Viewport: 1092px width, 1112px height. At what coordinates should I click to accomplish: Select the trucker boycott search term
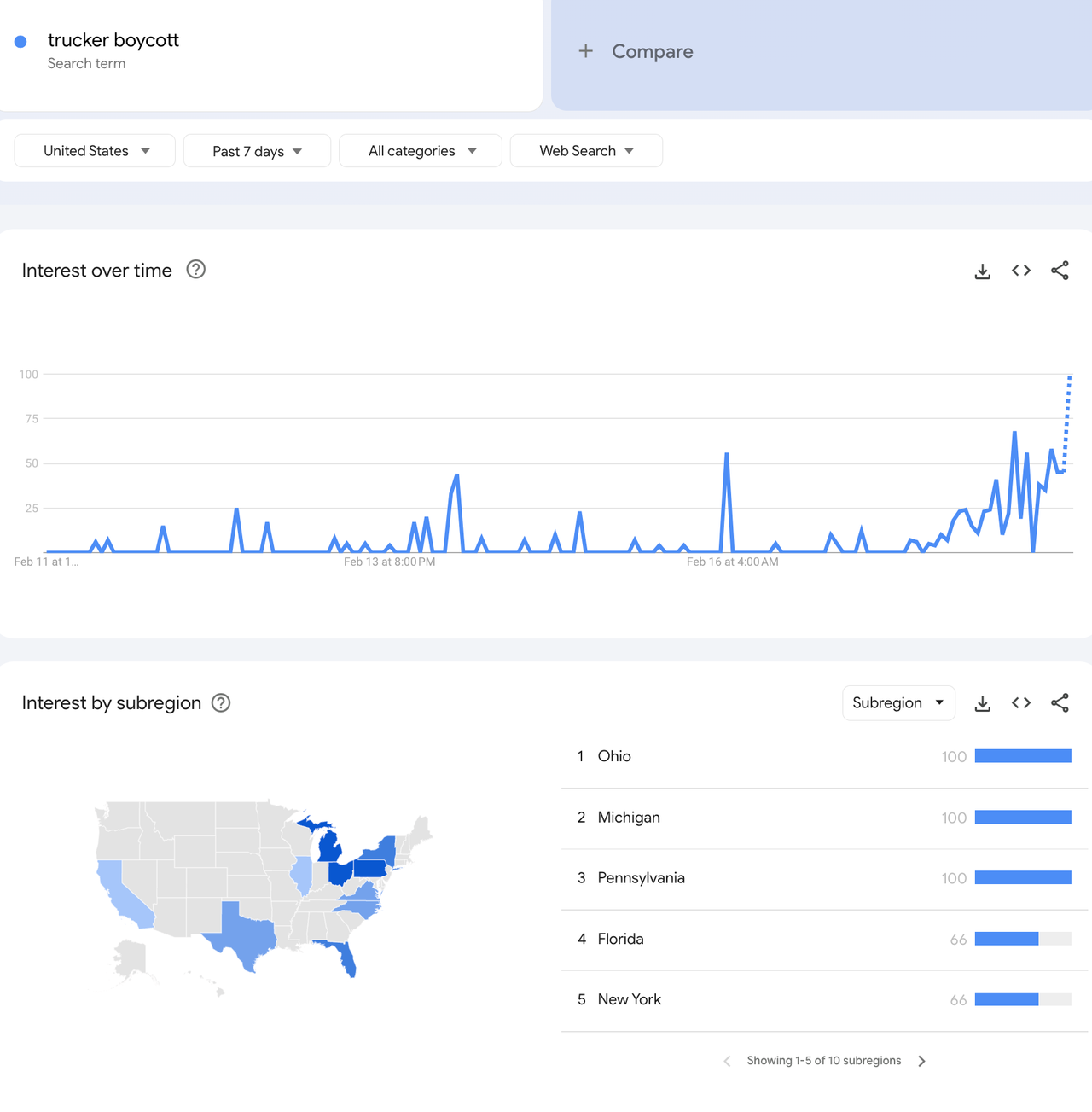pyautogui.click(x=113, y=41)
